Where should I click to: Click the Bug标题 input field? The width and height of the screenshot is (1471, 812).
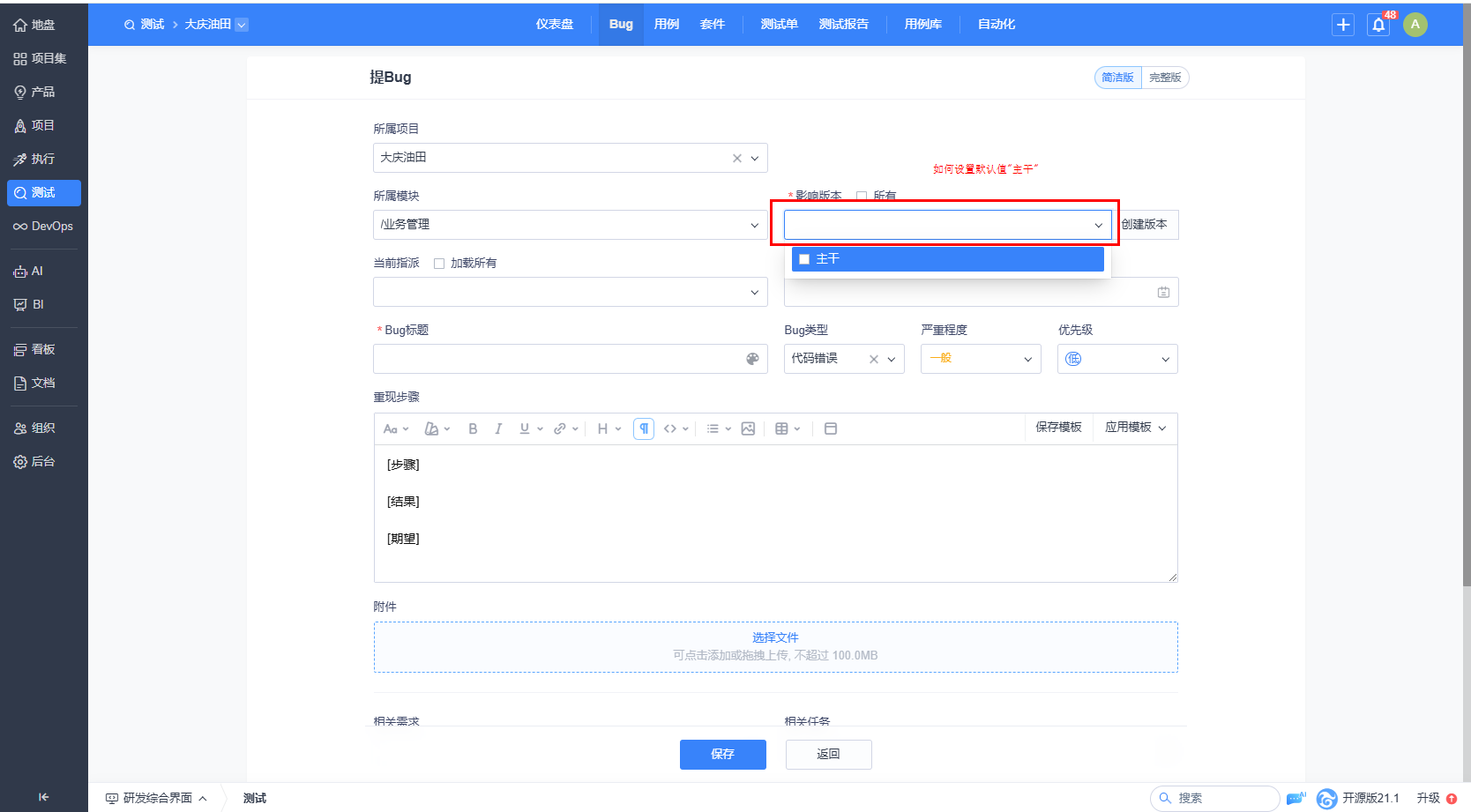point(557,359)
